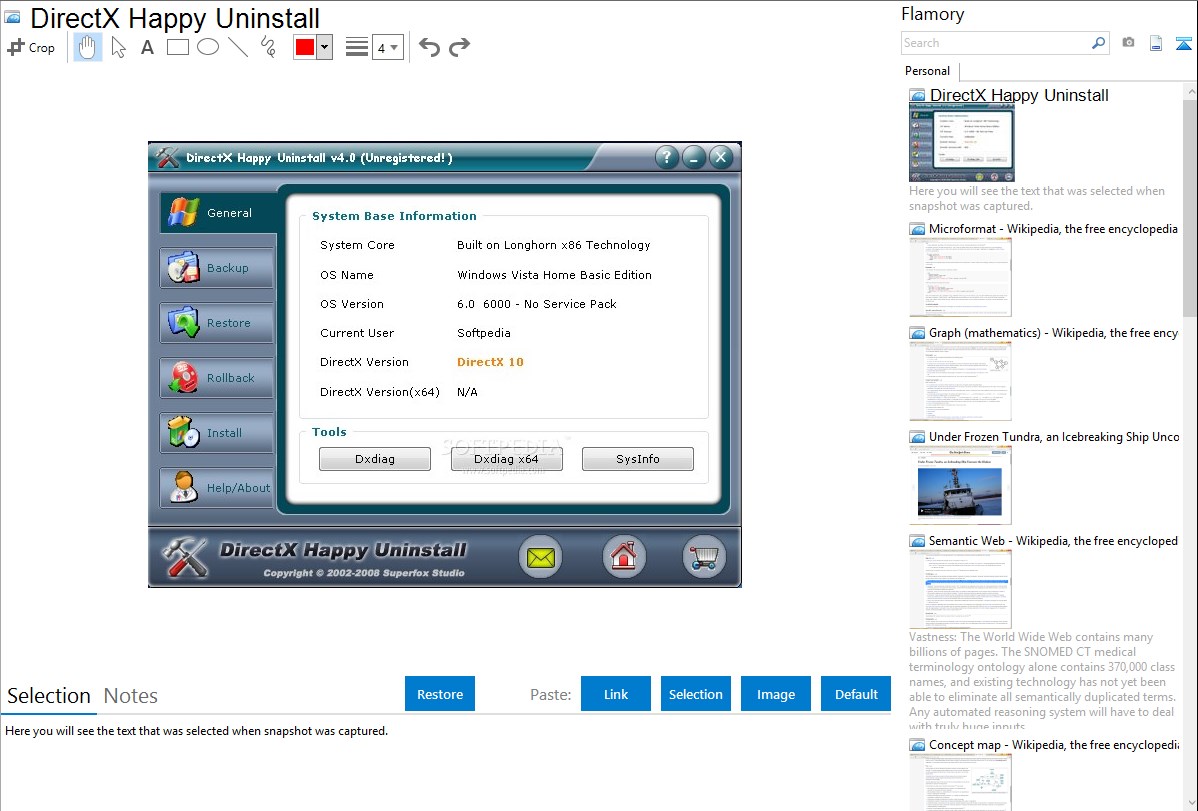Click the Paste Selection button
The width and height of the screenshot is (1198, 811).
(x=696, y=694)
